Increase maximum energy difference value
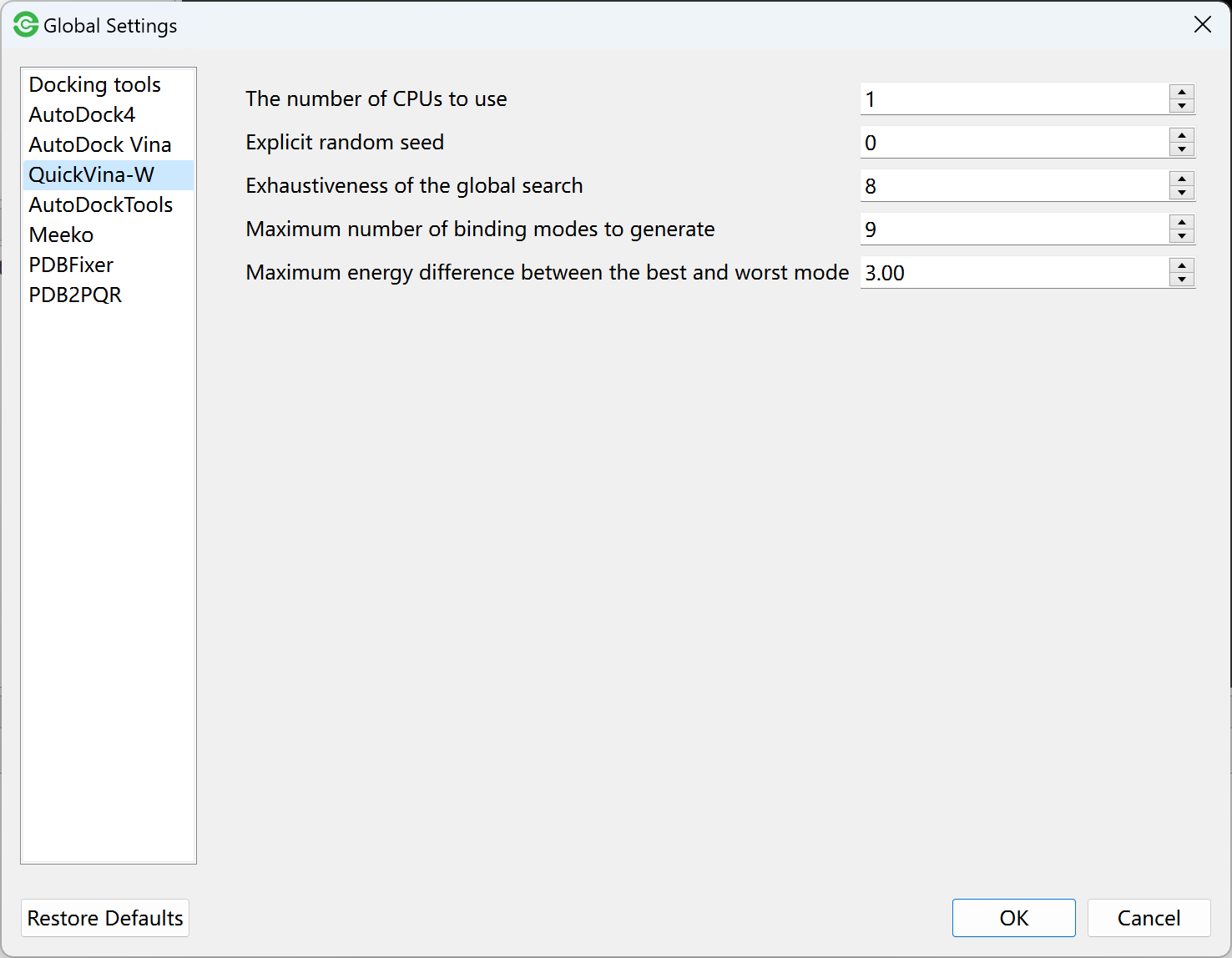Viewport: 1232px width, 958px height. click(1182, 265)
